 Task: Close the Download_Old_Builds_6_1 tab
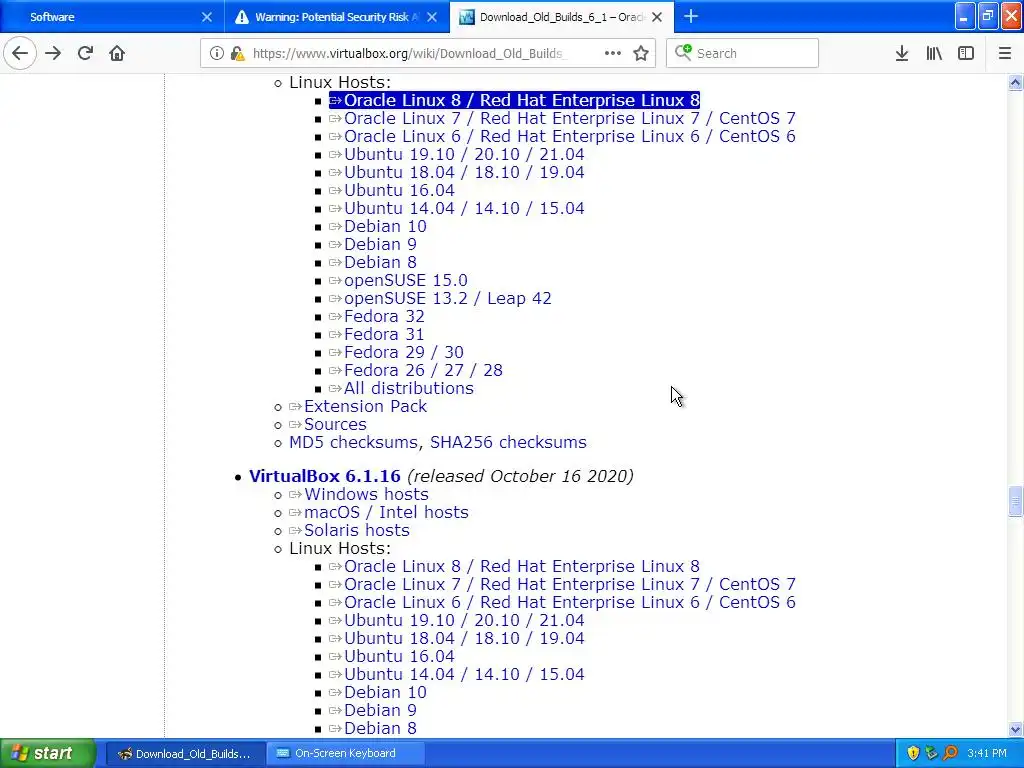[657, 17]
